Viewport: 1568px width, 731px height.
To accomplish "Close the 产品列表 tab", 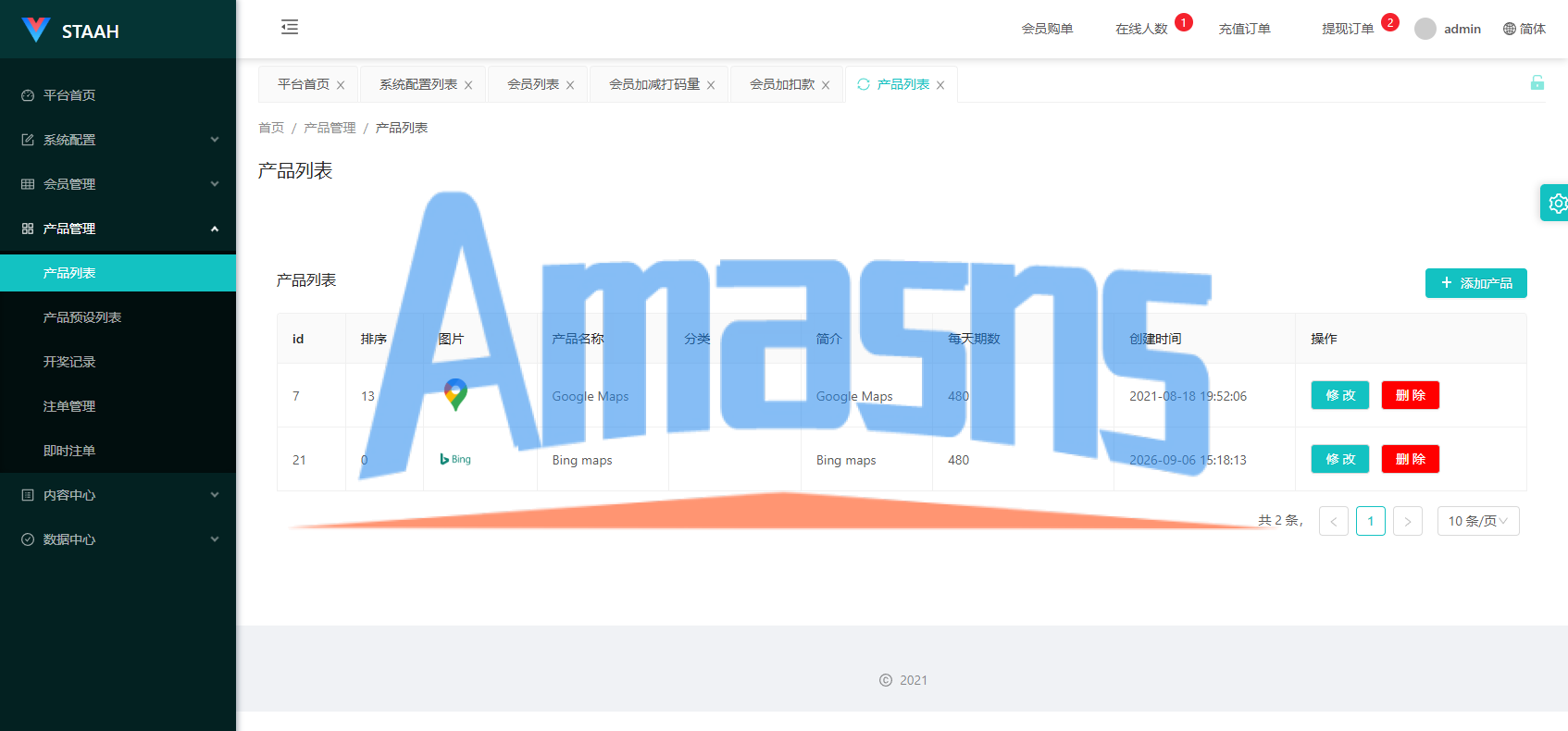I will [x=940, y=85].
